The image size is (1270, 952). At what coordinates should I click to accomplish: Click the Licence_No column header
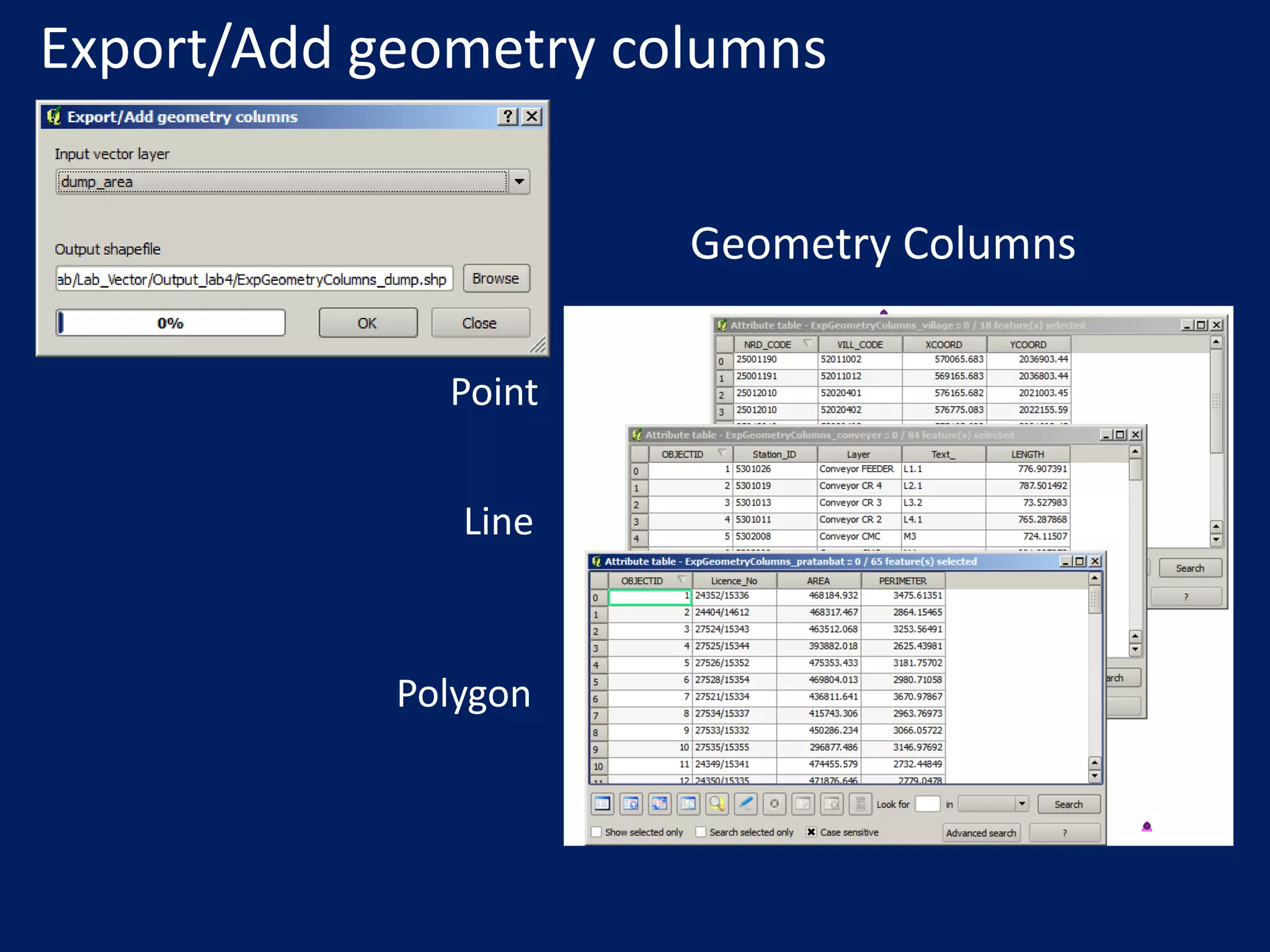(734, 581)
